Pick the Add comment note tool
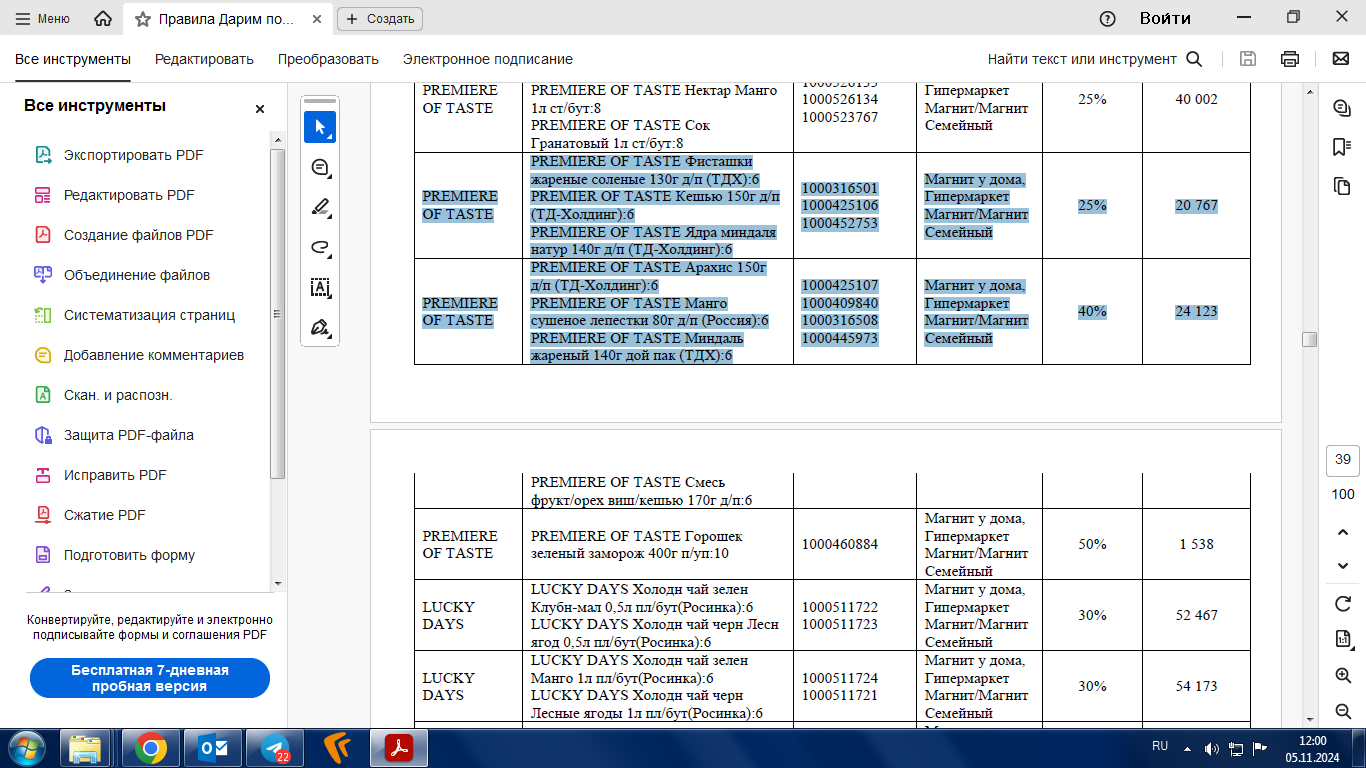This screenshot has width=1366, height=768. click(x=320, y=167)
